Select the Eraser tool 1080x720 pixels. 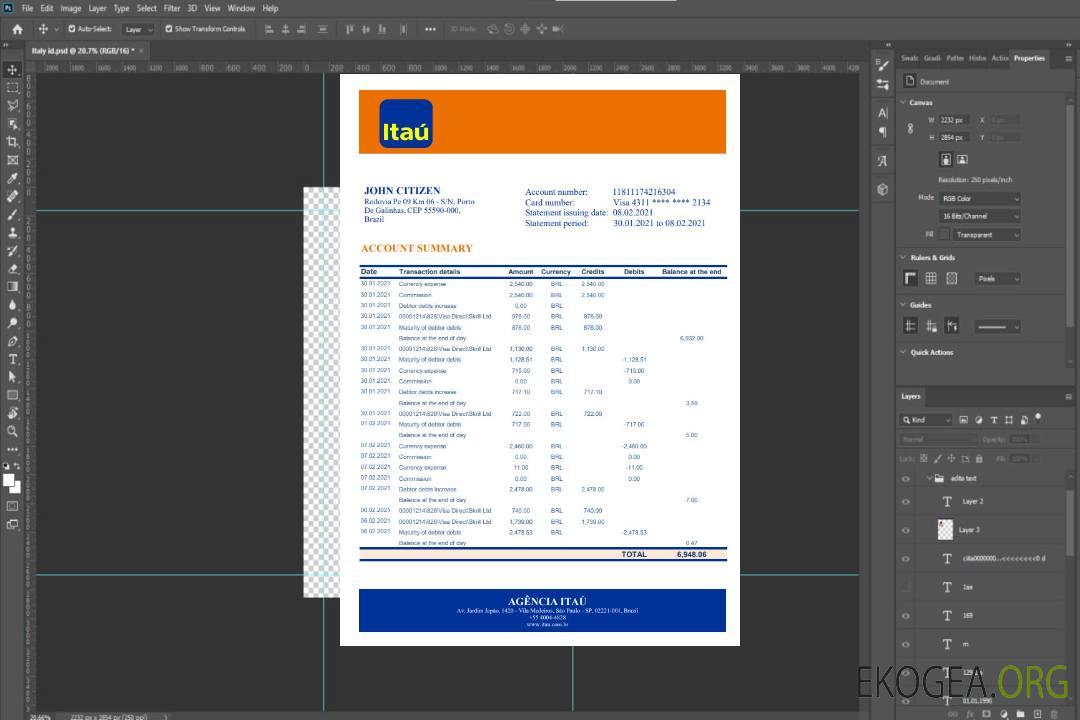12,269
